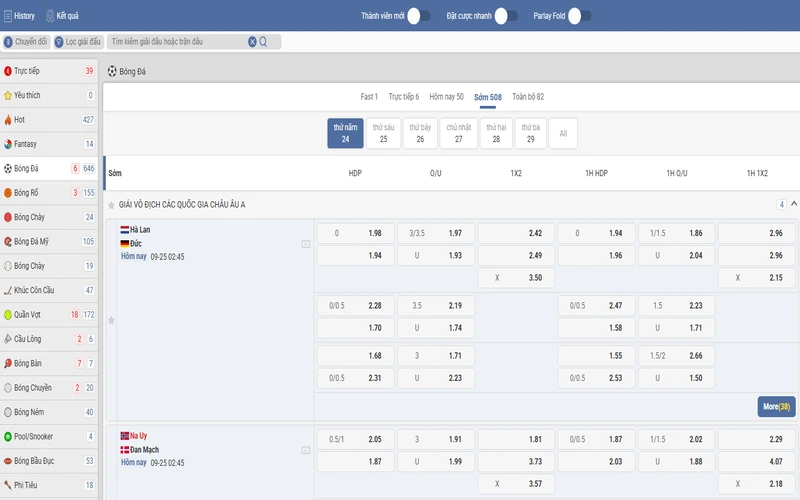Image resolution: width=800 pixels, height=500 pixels.
Task: Select Trực tiếp live icon in sidebar
Action: pos(8,71)
